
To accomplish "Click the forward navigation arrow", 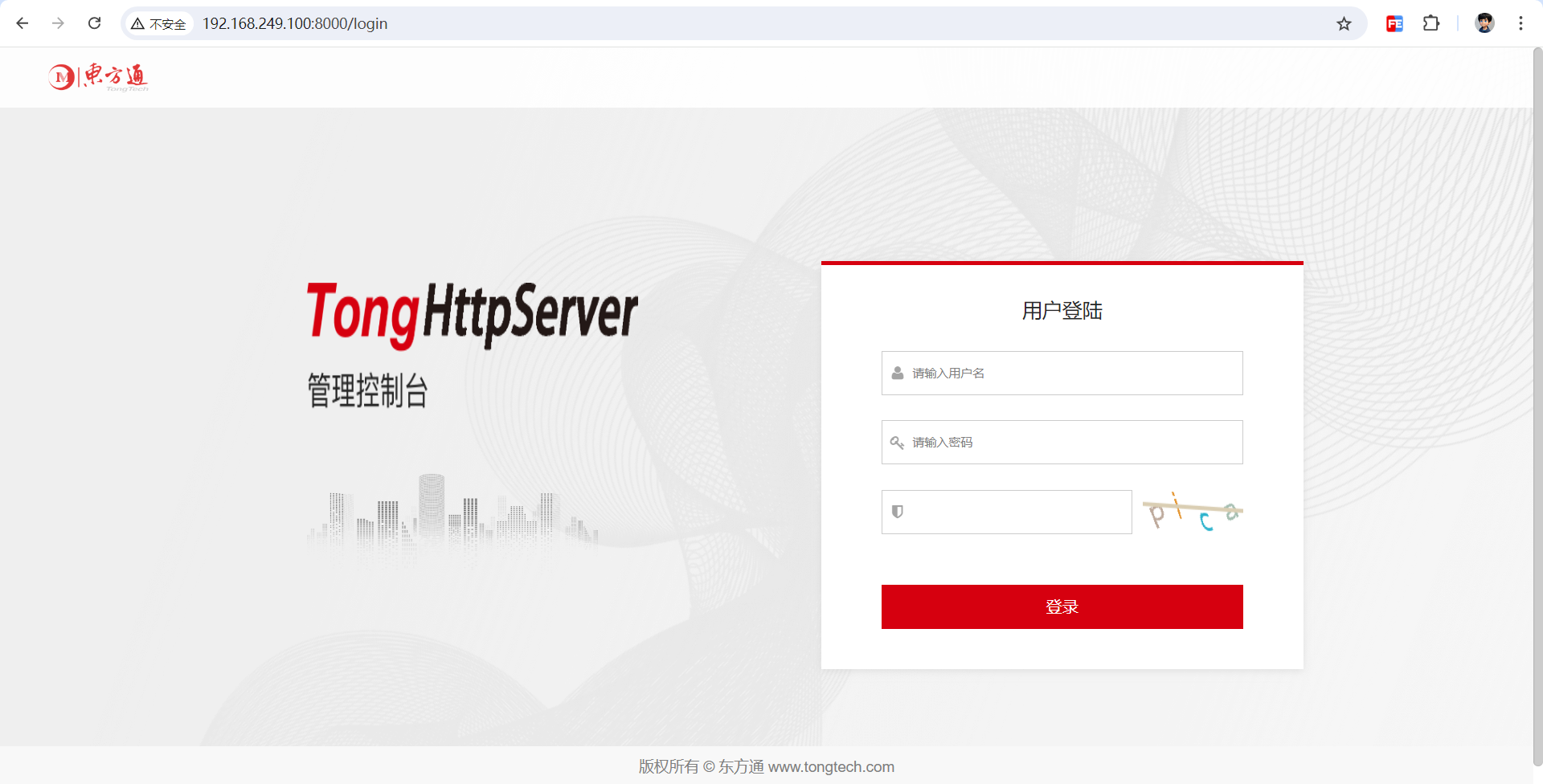I will (x=58, y=23).
